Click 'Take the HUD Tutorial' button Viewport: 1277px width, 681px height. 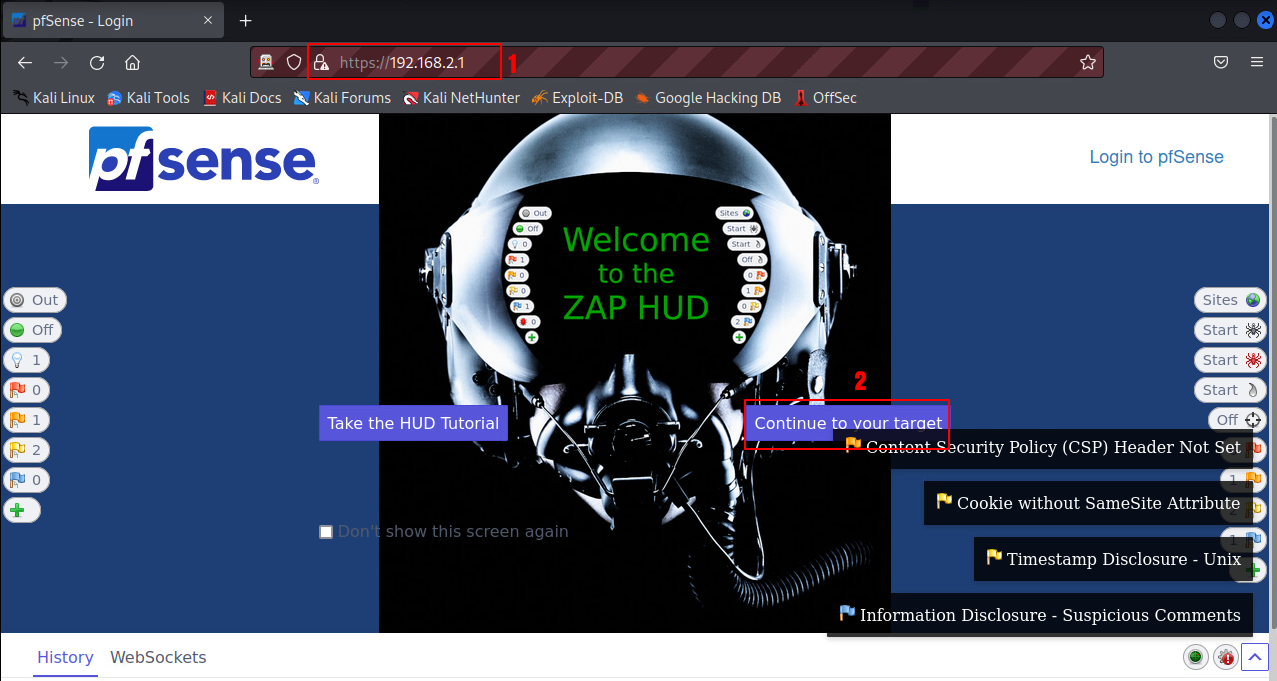click(413, 423)
